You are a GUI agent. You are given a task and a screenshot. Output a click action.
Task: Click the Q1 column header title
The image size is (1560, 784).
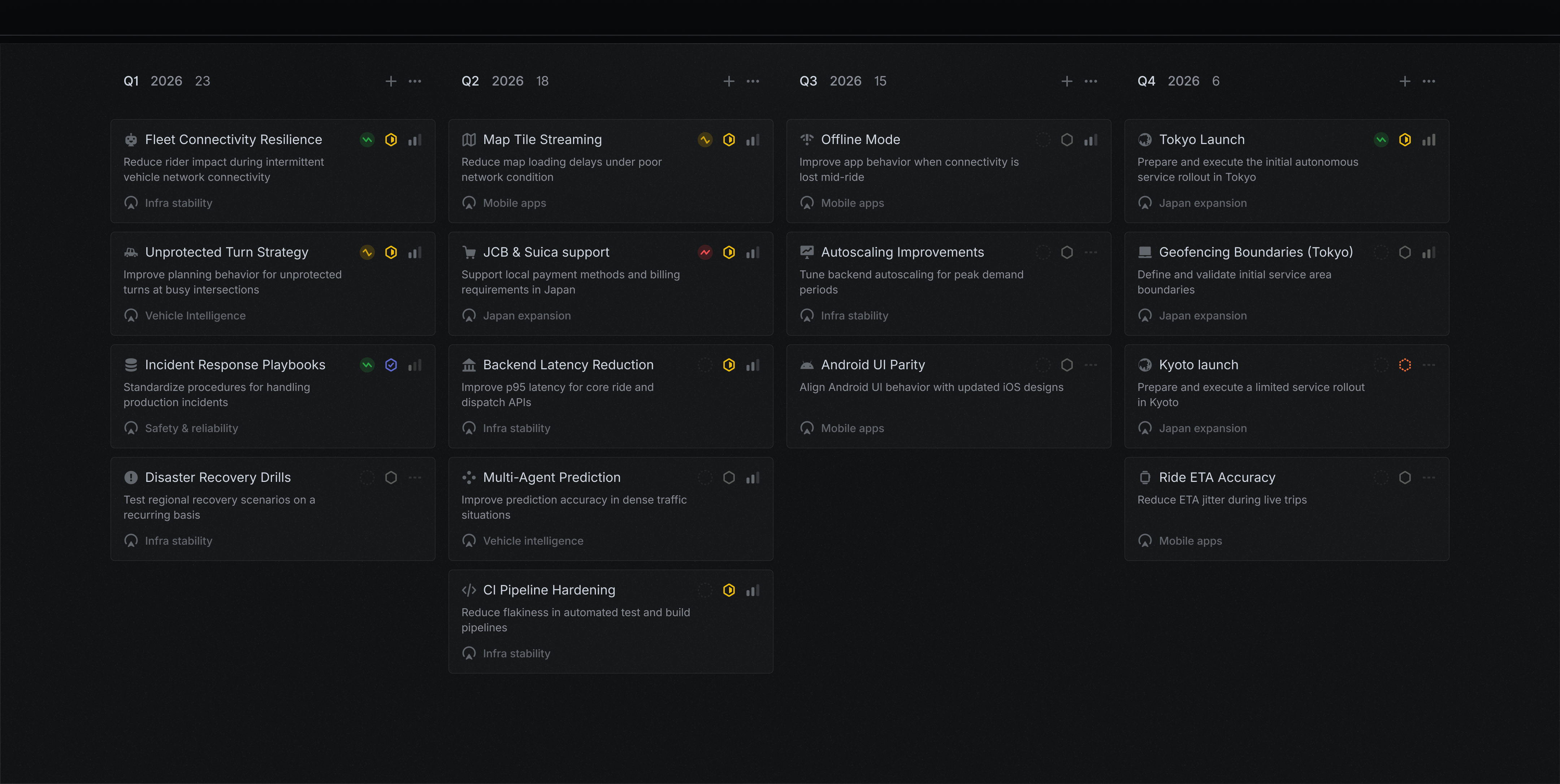pyautogui.click(x=131, y=81)
